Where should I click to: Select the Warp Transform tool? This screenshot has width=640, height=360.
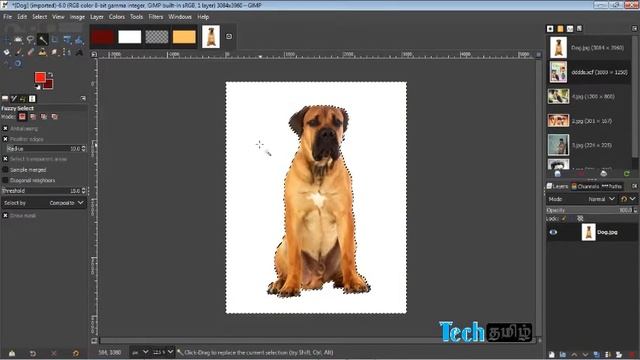coord(79,40)
